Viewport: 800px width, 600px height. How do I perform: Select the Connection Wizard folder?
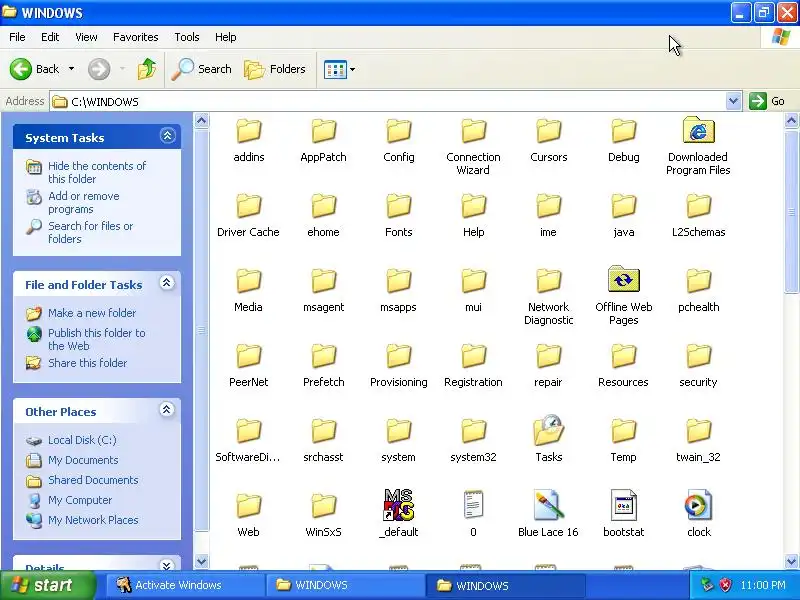click(473, 146)
